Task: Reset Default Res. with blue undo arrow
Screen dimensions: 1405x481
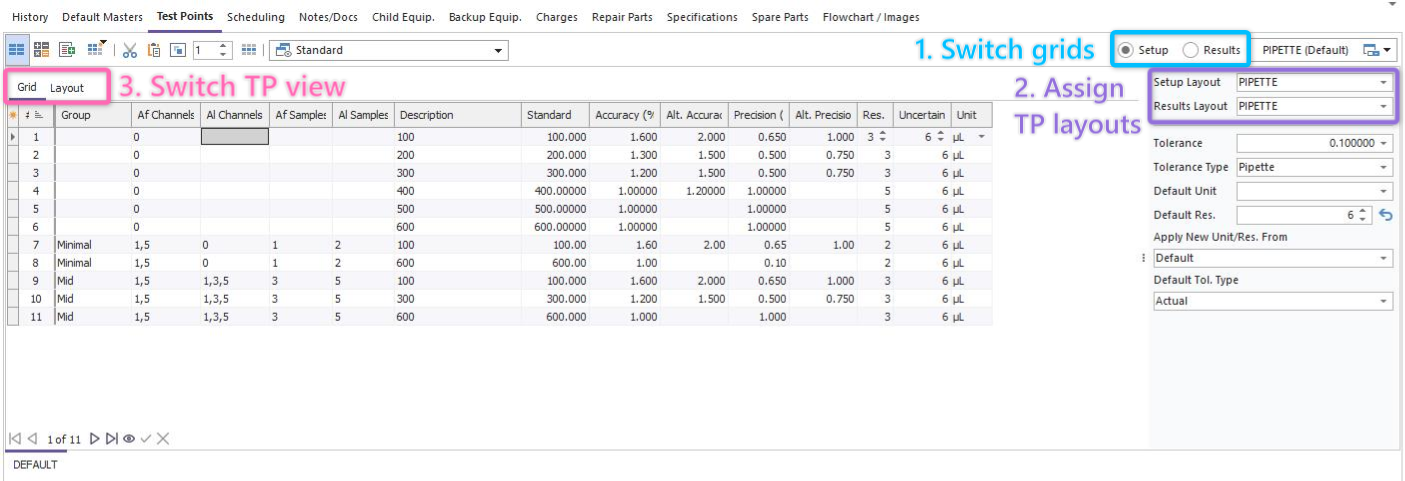Action: coord(1385,215)
